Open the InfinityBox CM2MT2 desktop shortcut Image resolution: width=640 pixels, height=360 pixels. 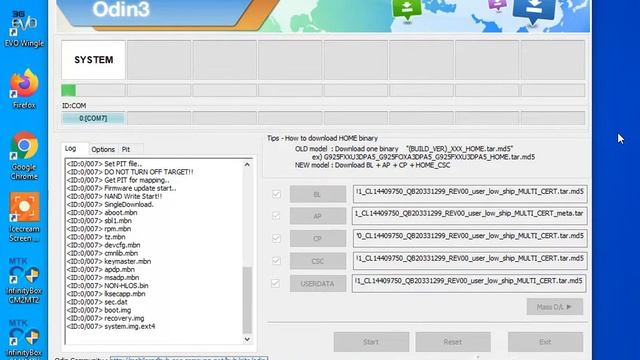[24, 281]
